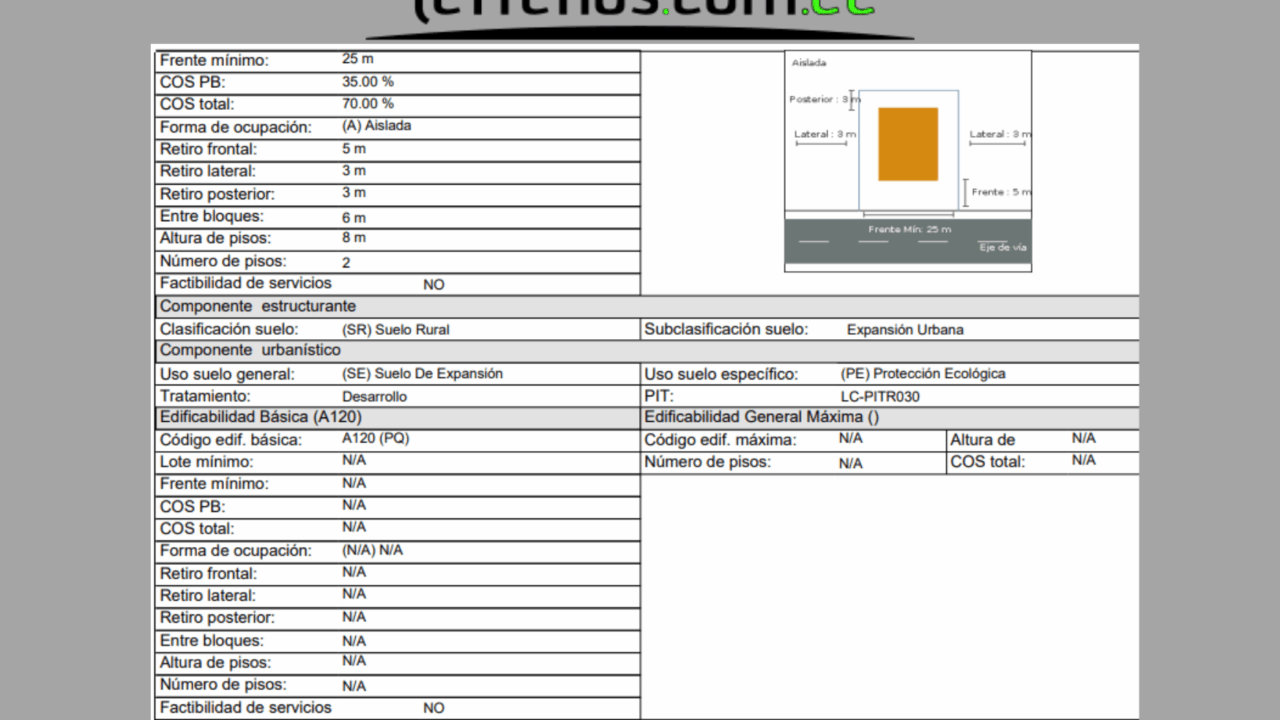Select the 'Desarrollo' Tratamiento value
The height and width of the screenshot is (720, 1280).
[x=374, y=396]
